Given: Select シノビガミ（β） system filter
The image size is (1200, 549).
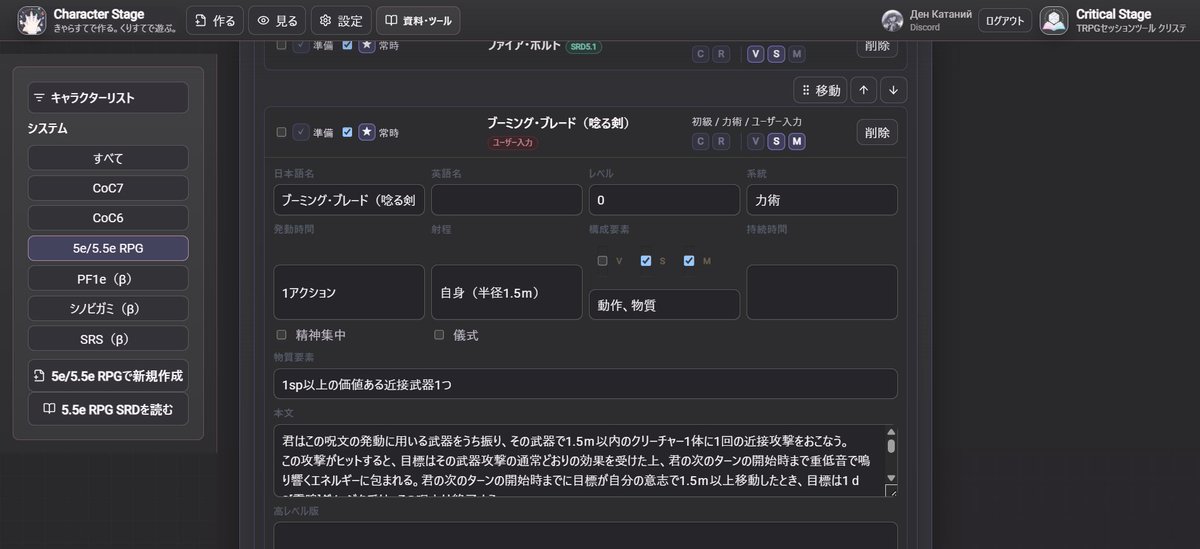Looking at the screenshot, I should [x=108, y=308].
